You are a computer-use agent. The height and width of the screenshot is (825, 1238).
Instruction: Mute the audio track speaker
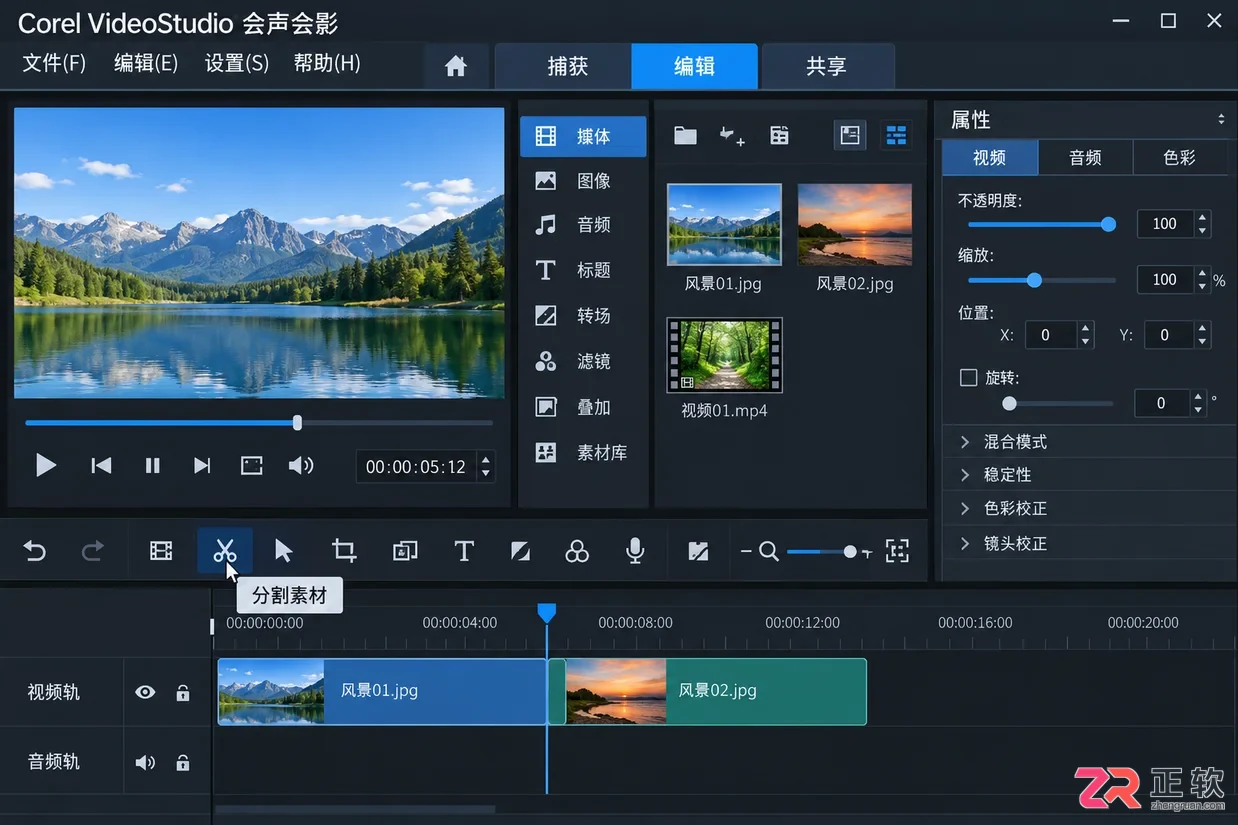coord(146,762)
